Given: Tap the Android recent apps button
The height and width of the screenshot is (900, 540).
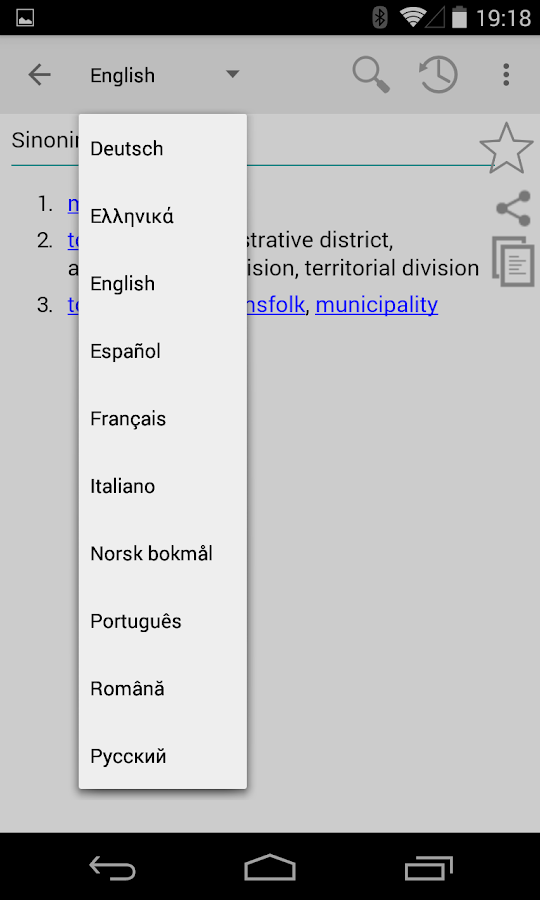Looking at the screenshot, I should [x=429, y=867].
